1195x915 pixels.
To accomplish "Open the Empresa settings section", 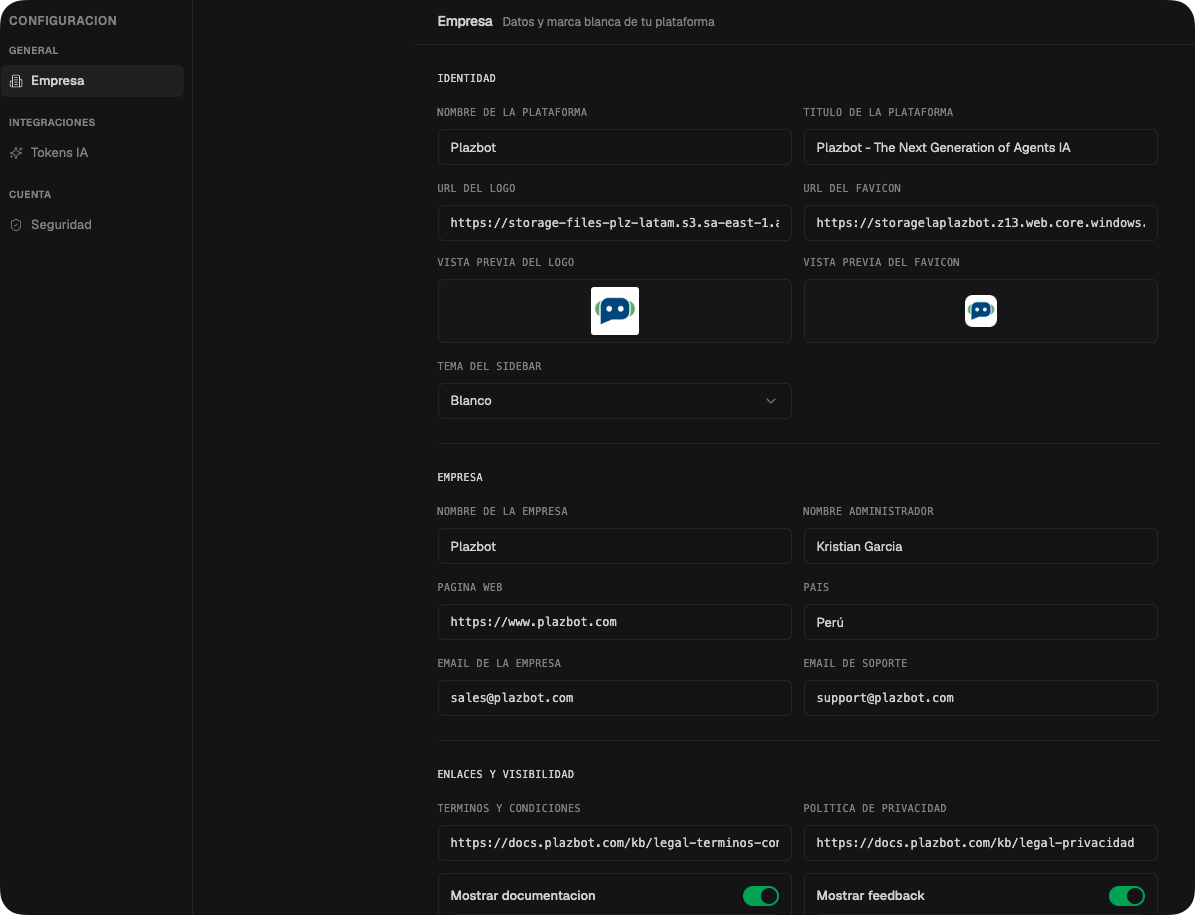I will [92, 81].
